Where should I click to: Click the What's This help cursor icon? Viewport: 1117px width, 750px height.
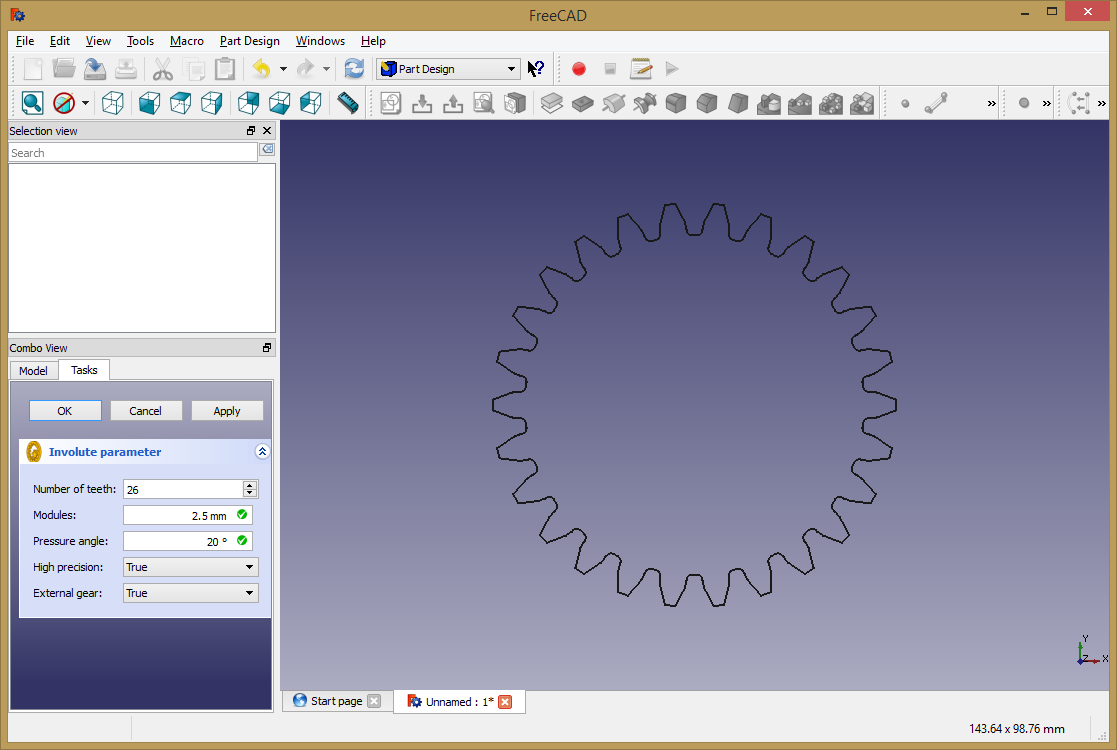coord(536,69)
